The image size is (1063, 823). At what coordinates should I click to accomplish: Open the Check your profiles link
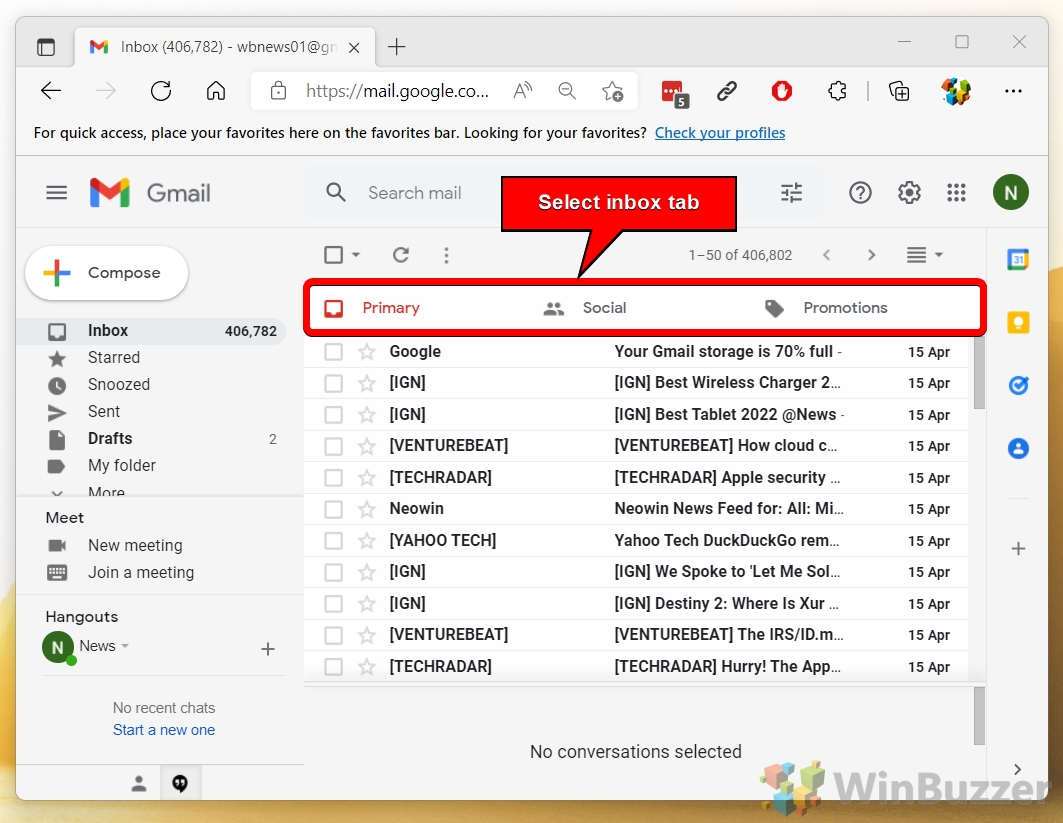[719, 133]
